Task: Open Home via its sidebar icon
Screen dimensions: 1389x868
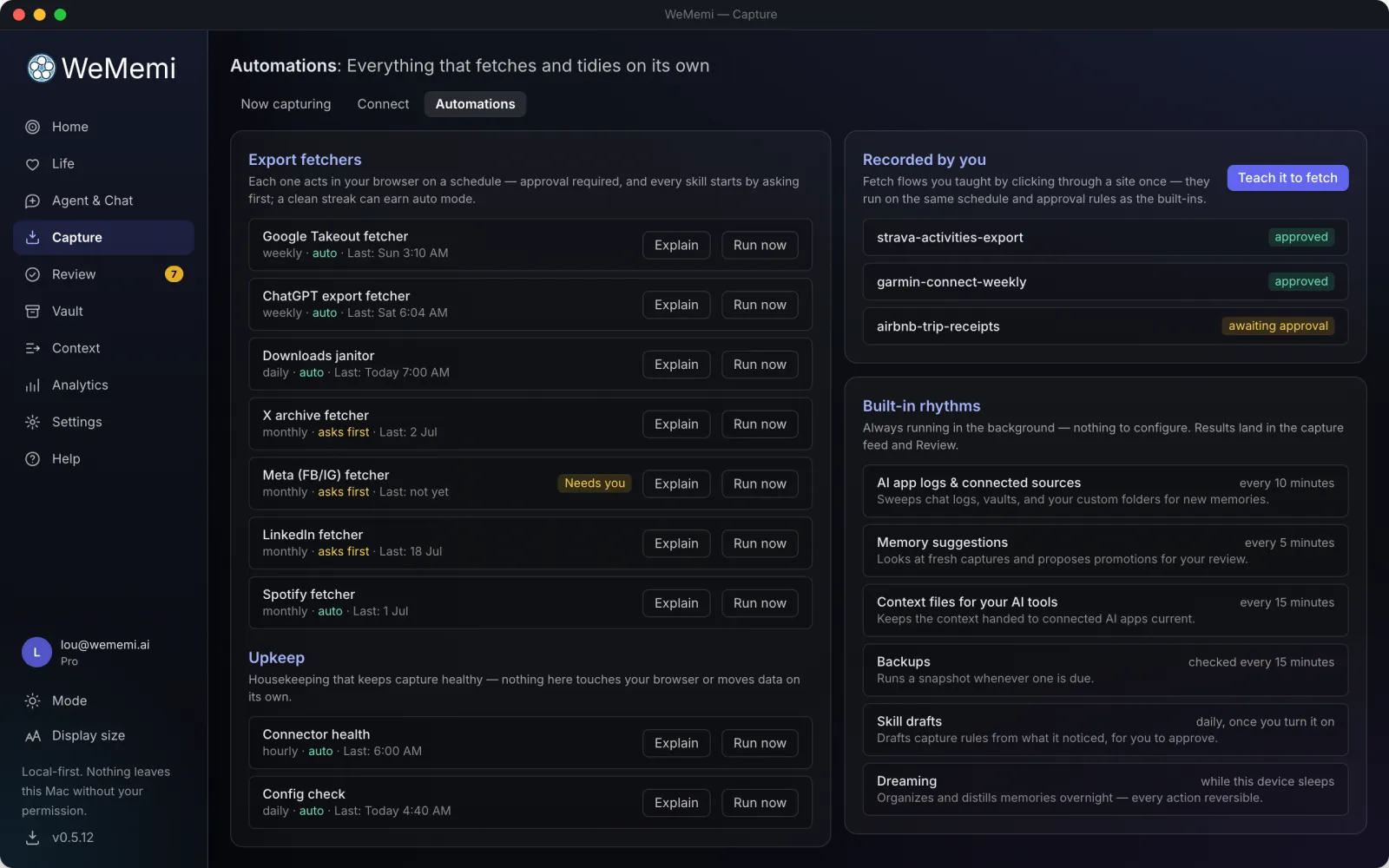Action: pos(33,127)
